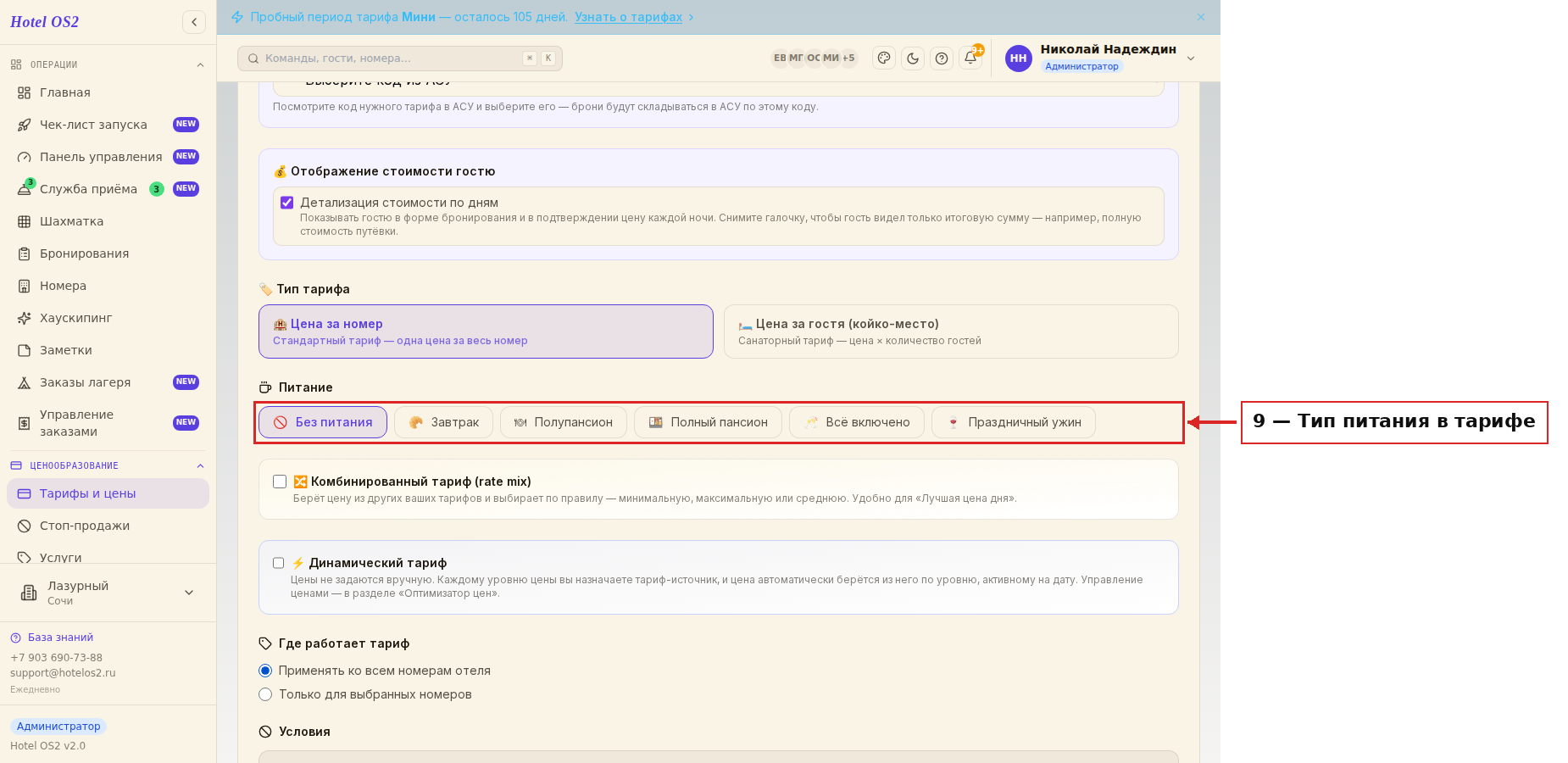This screenshot has height=763, width=1568.
Task: Open Чек-лист запуска in the sidebar
Action: click(x=108, y=125)
